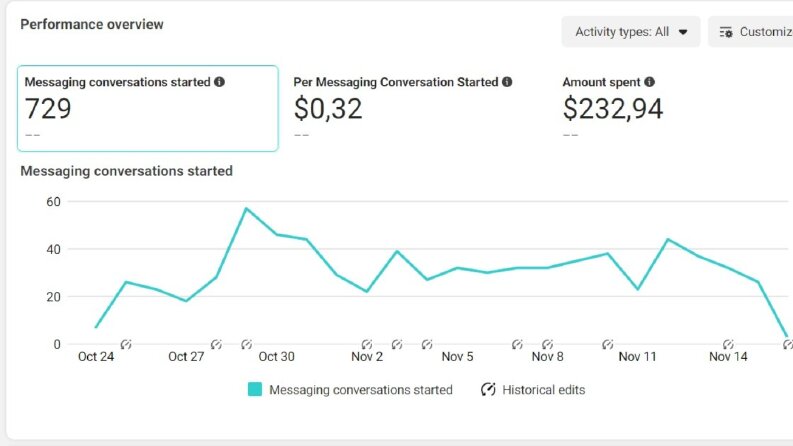Viewport: 793px width, 446px height.
Task: Toggle the Historical edits legend label
Action: tap(544, 390)
